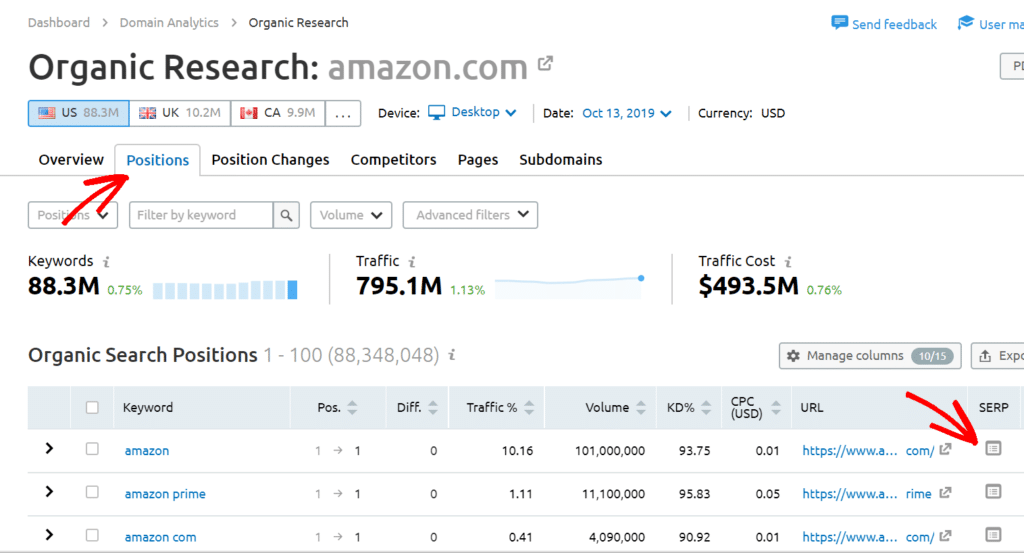The height and width of the screenshot is (553, 1024).
Task: Open the amazon prime keyword link
Action: click(x=165, y=494)
